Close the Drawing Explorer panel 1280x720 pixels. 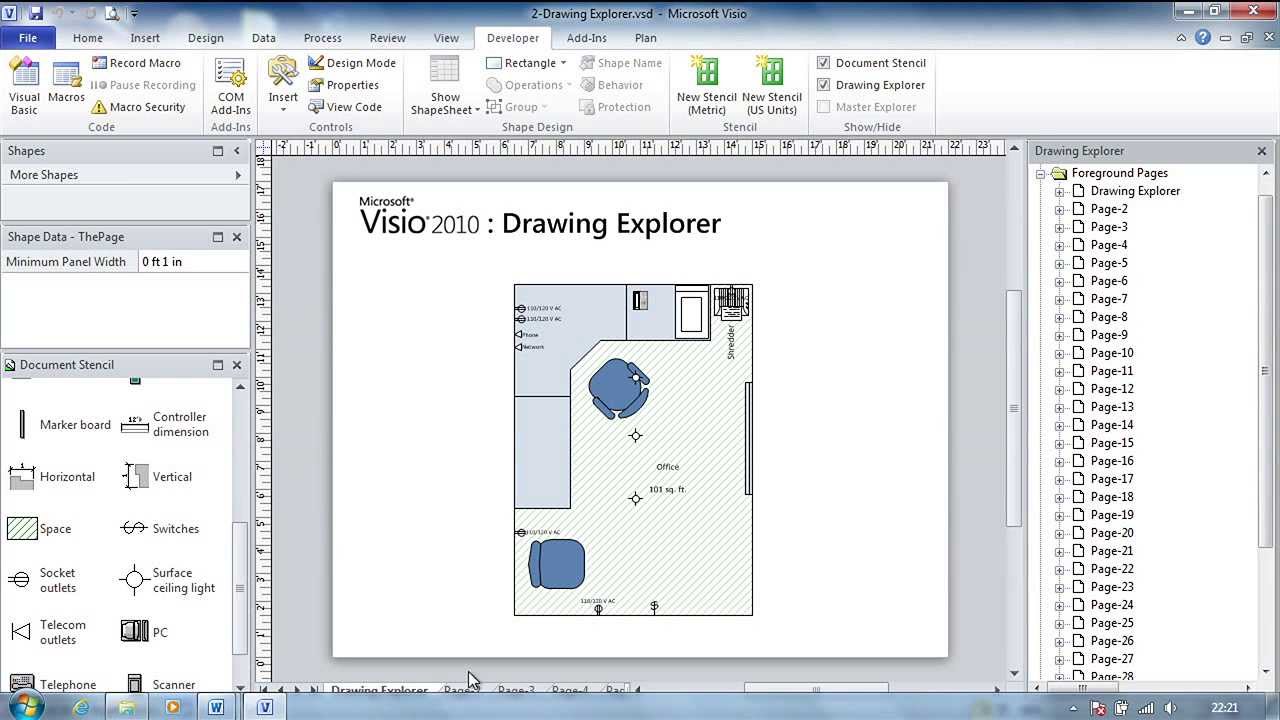click(x=1262, y=151)
